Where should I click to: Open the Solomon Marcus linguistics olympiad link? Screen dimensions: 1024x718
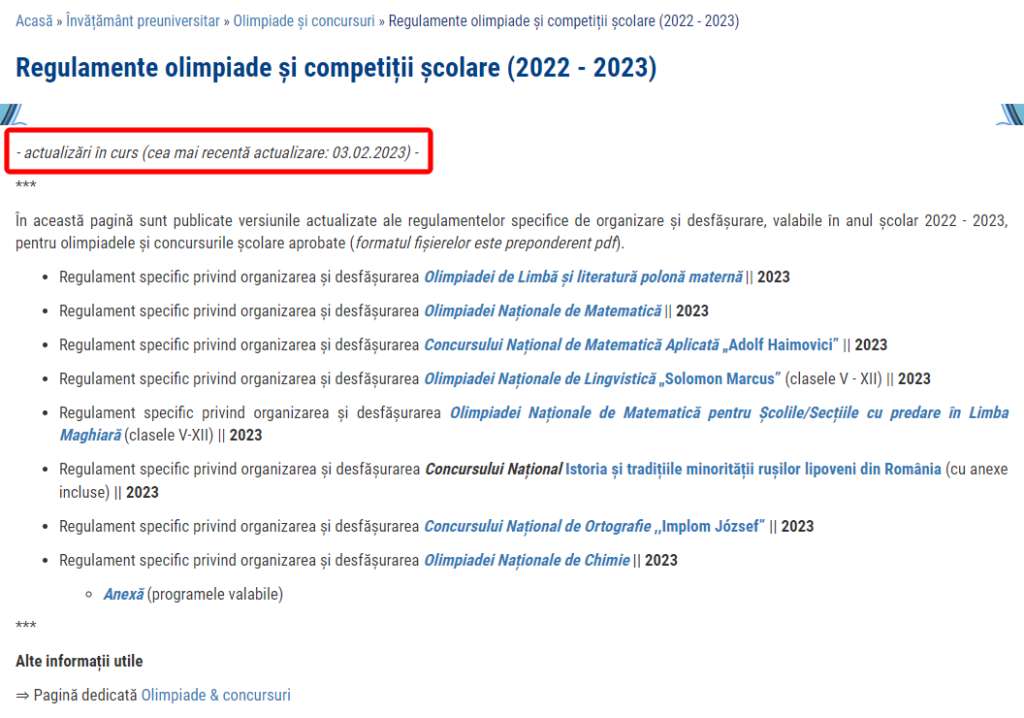point(602,379)
